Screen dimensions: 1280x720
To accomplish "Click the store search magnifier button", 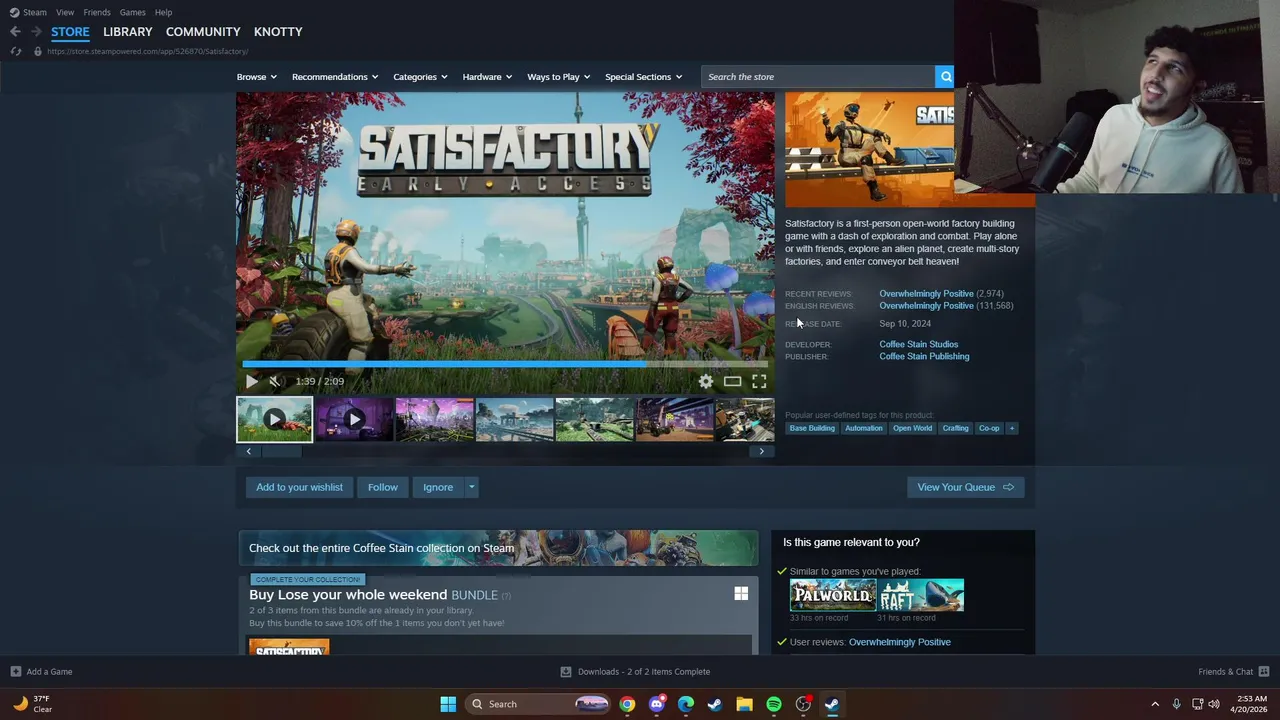I will point(945,77).
